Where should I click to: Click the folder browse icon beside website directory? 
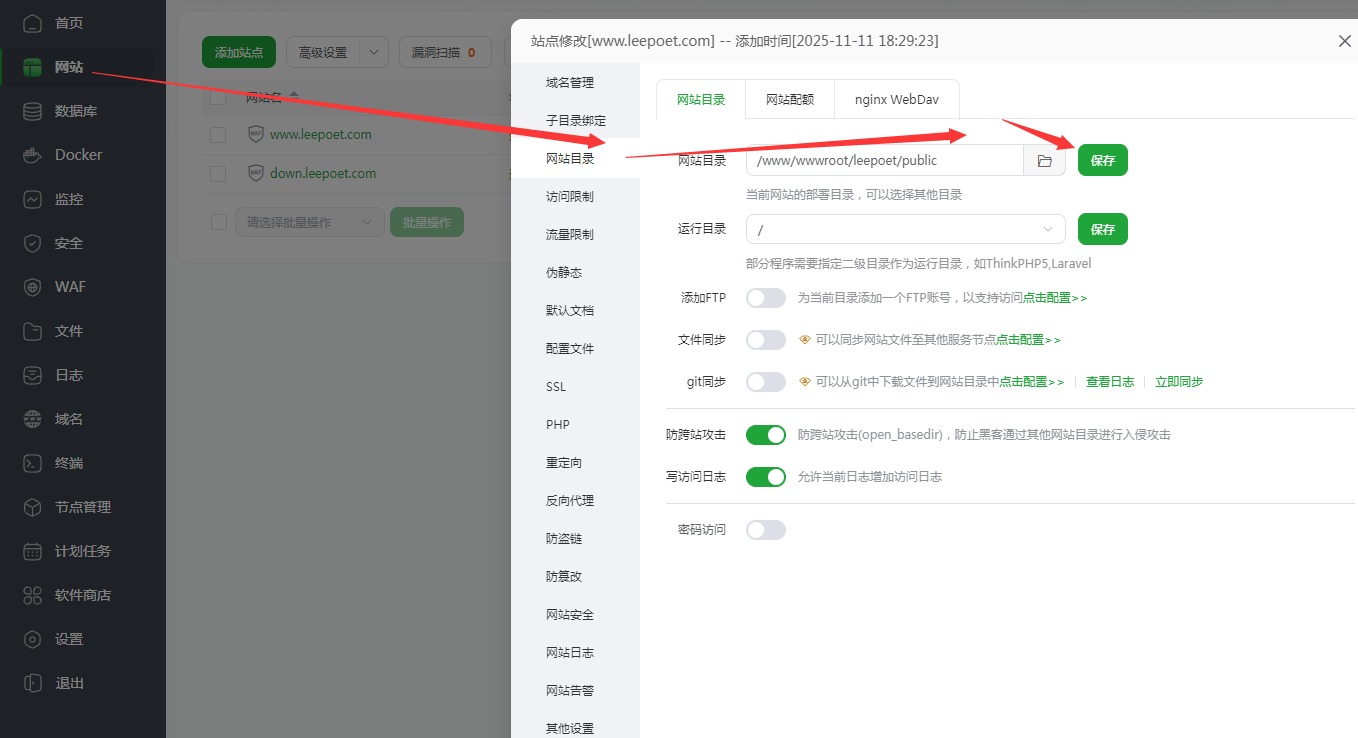coord(1044,161)
